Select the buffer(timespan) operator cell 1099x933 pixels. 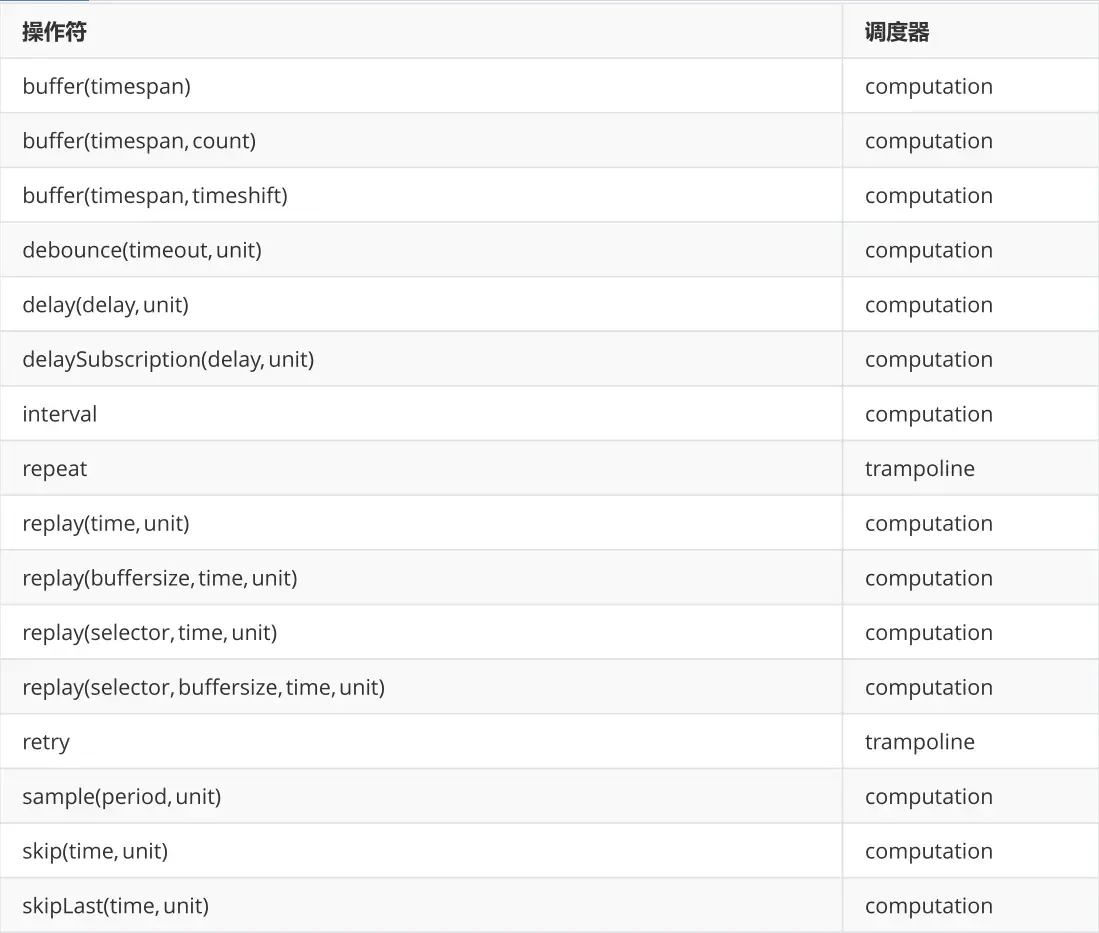tap(421, 86)
